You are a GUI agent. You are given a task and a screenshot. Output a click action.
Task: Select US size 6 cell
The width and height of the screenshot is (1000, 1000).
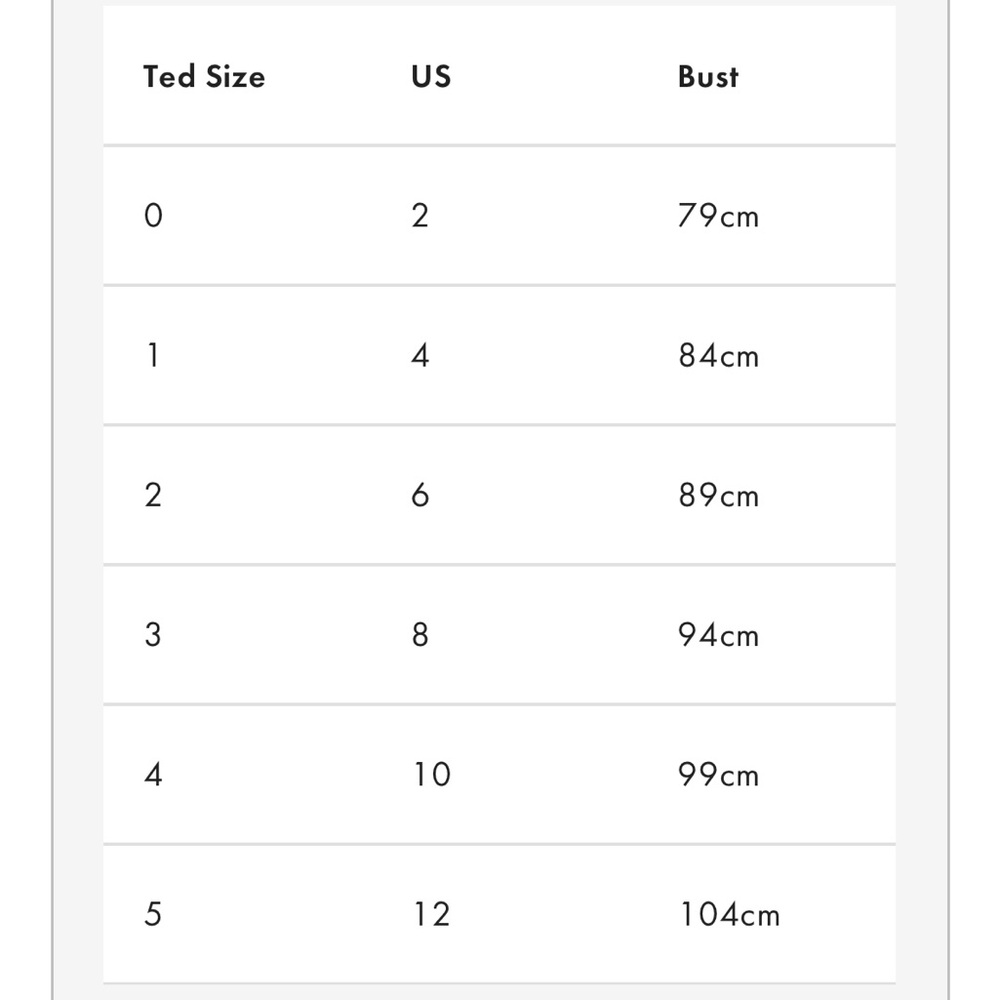[420, 495]
